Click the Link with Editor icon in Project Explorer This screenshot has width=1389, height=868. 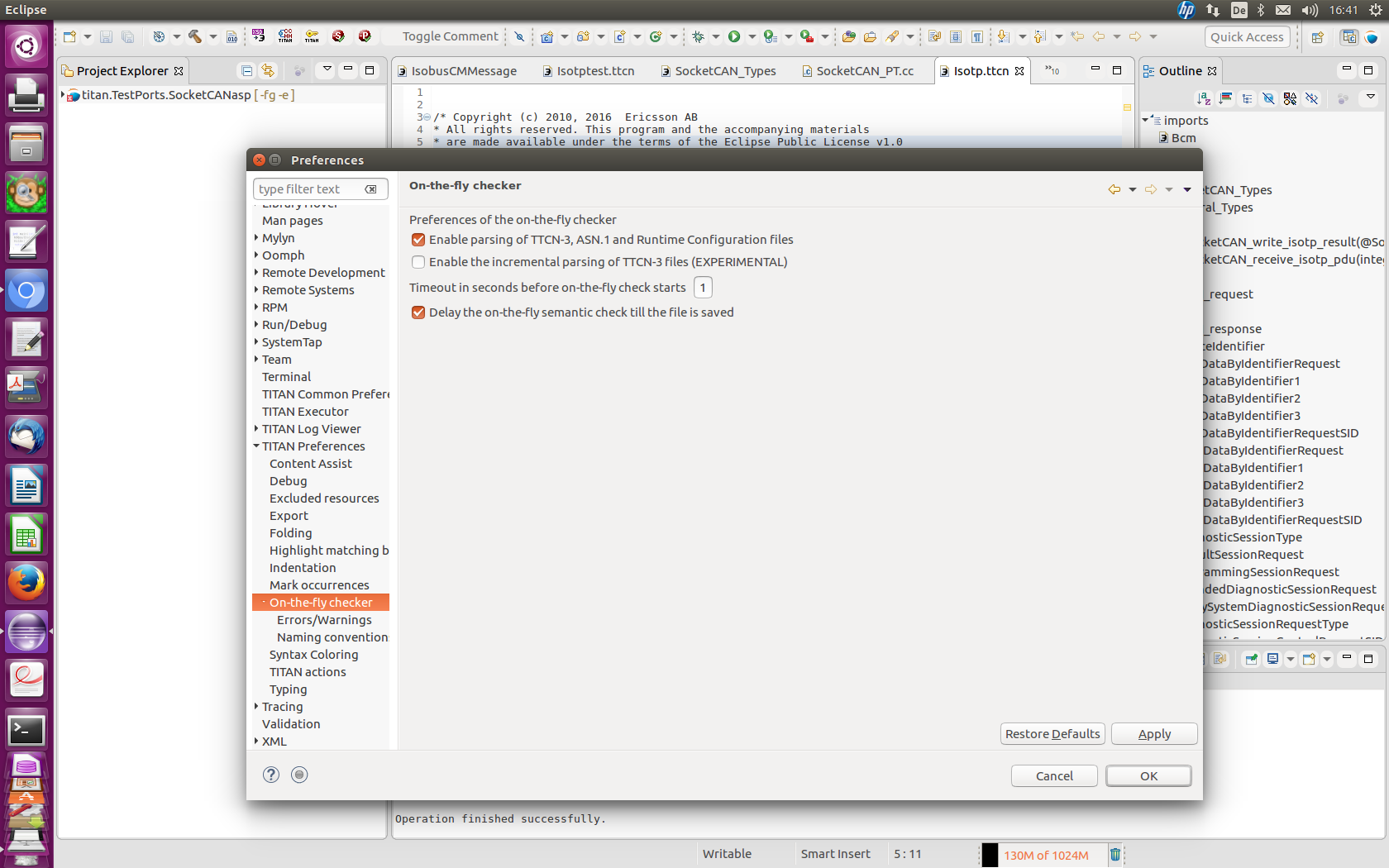tap(268, 70)
